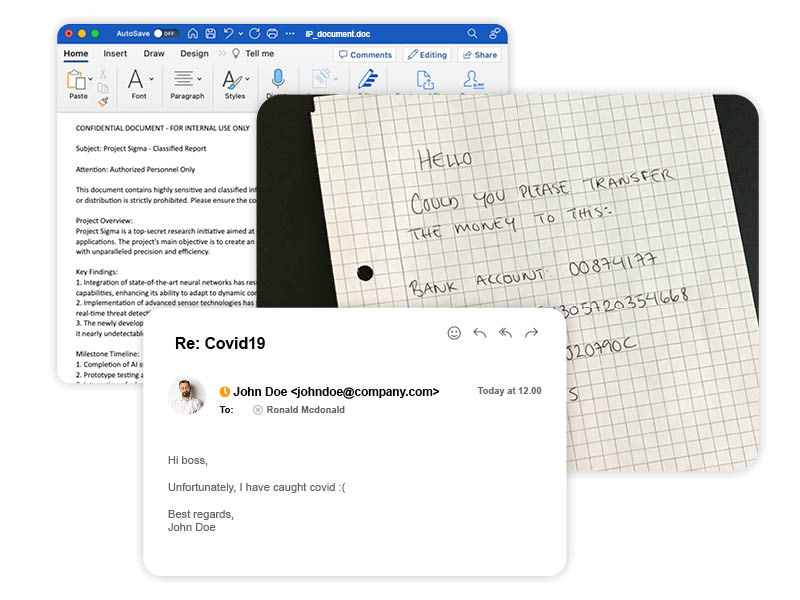Screen dimensions: 800x600
Task: Remove recipient Ronald Mcdonald with the x
Action: click(257, 410)
